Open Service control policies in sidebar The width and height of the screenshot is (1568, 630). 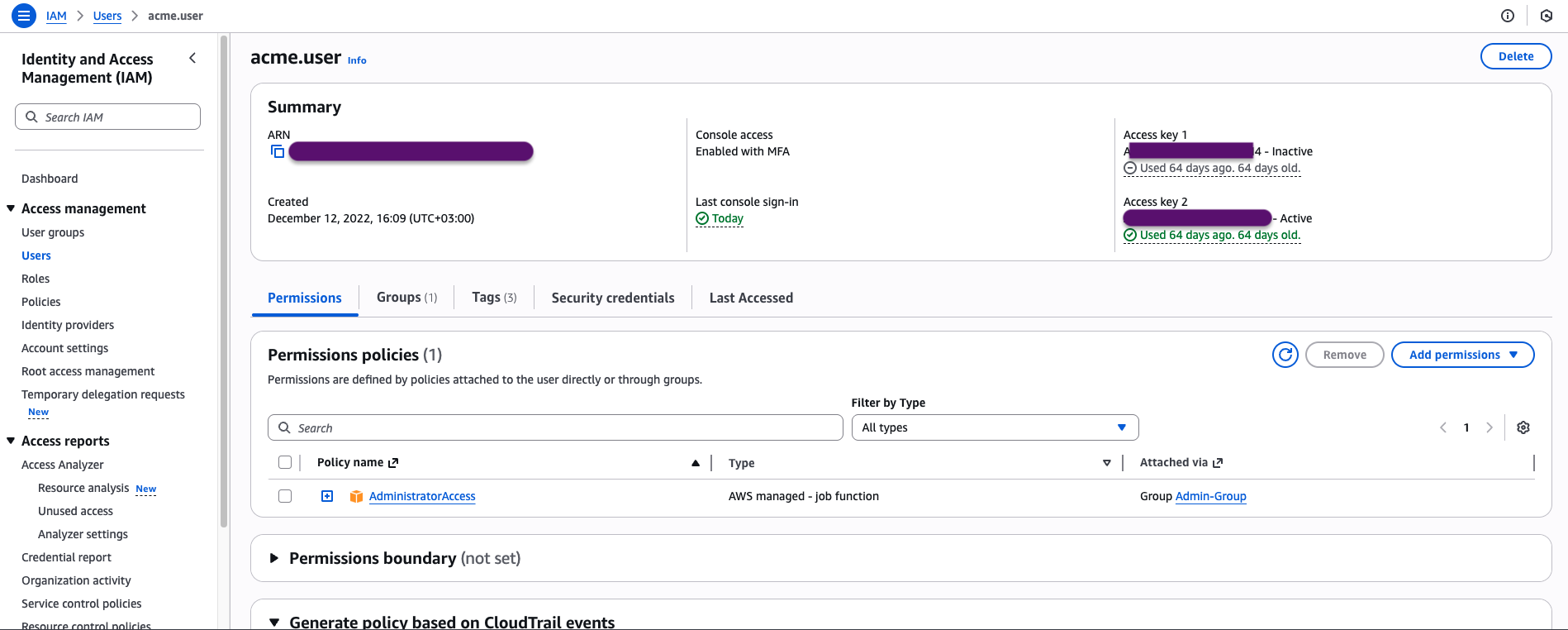click(x=82, y=604)
